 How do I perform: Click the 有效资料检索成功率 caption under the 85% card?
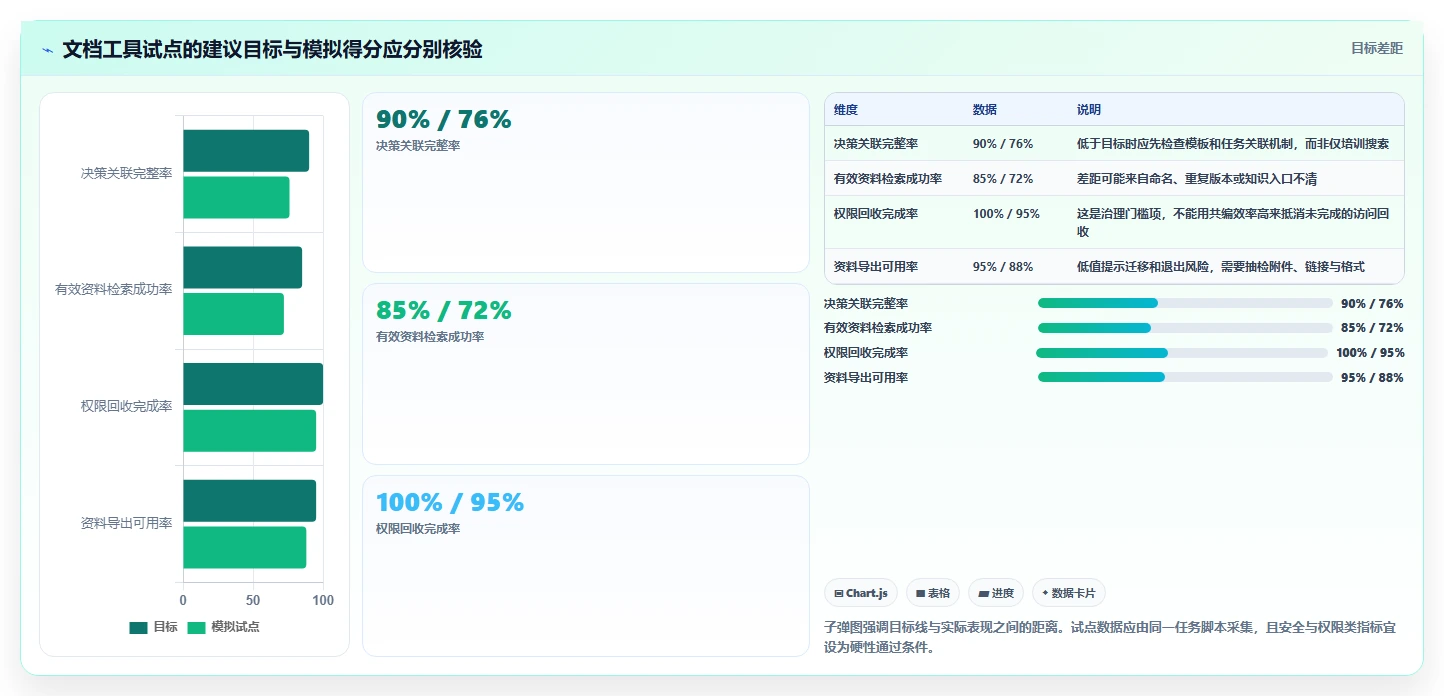pos(430,337)
